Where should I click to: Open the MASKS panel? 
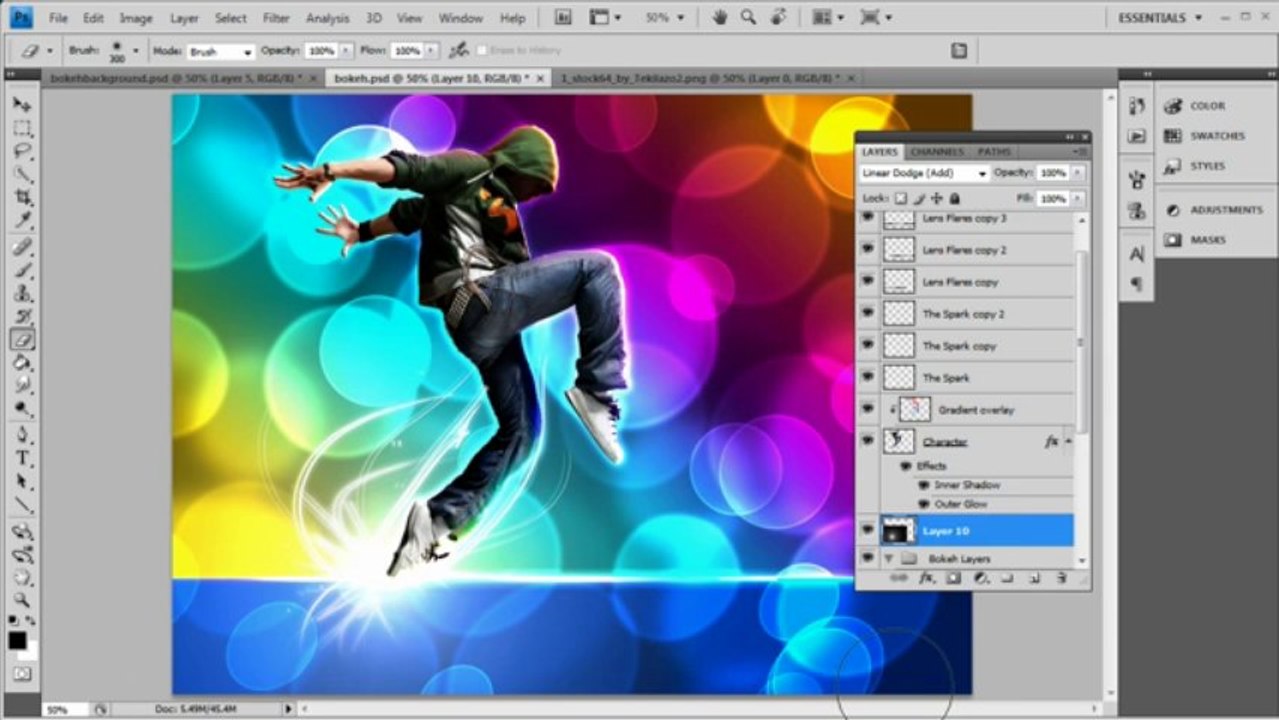(x=1206, y=240)
